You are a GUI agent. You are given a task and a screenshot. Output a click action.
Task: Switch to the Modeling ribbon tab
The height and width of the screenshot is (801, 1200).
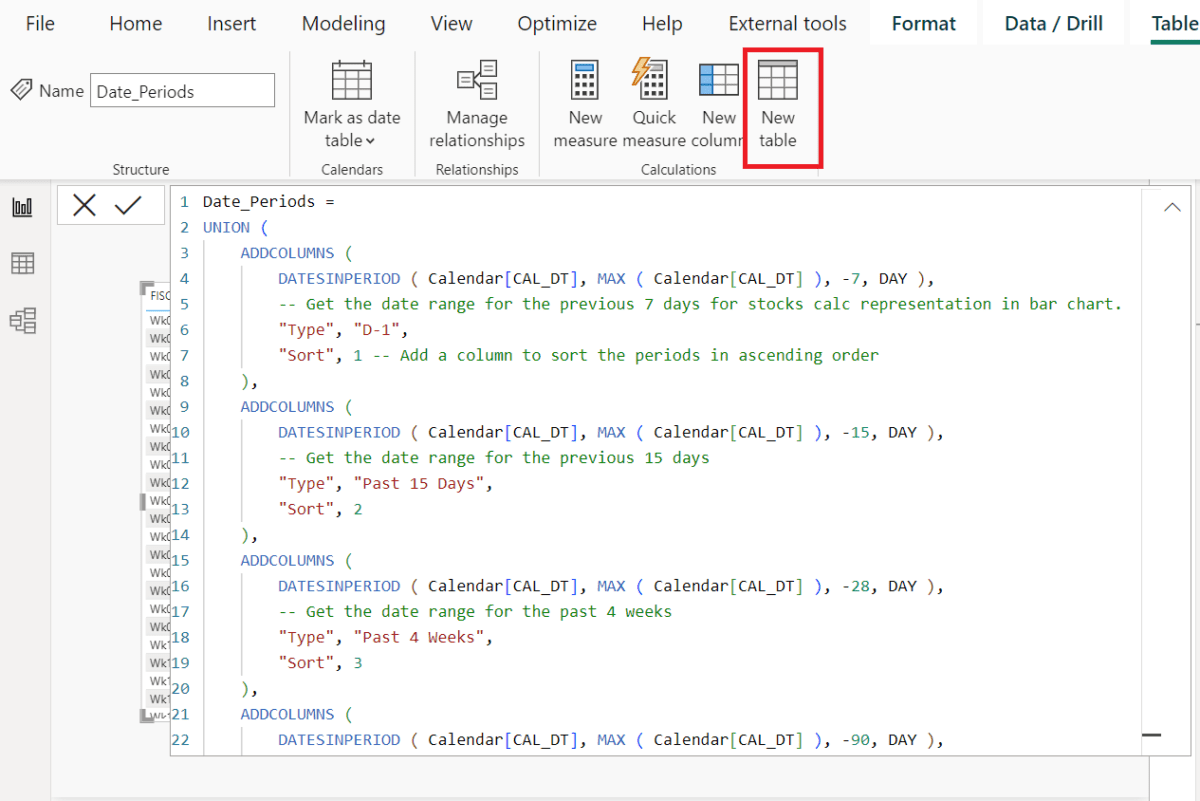[343, 23]
